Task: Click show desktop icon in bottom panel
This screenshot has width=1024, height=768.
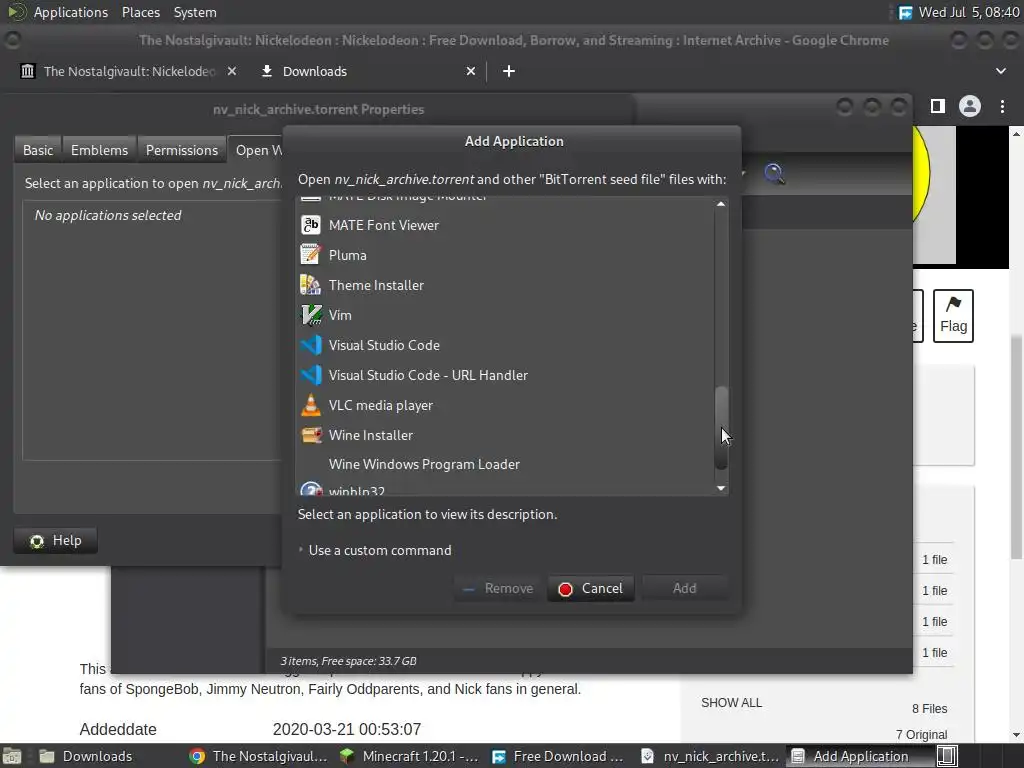Action: pos(12,756)
